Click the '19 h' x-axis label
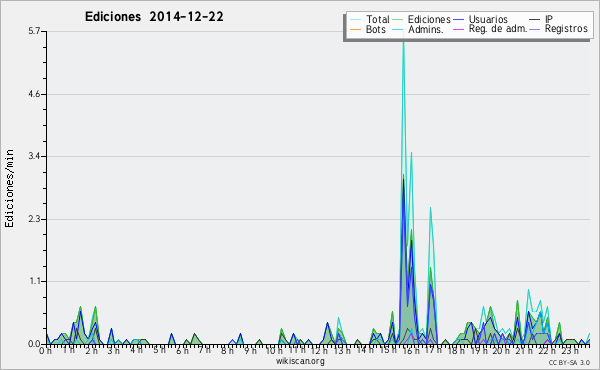Image resolution: width=600 pixels, height=370 pixels. click(478, 351)
